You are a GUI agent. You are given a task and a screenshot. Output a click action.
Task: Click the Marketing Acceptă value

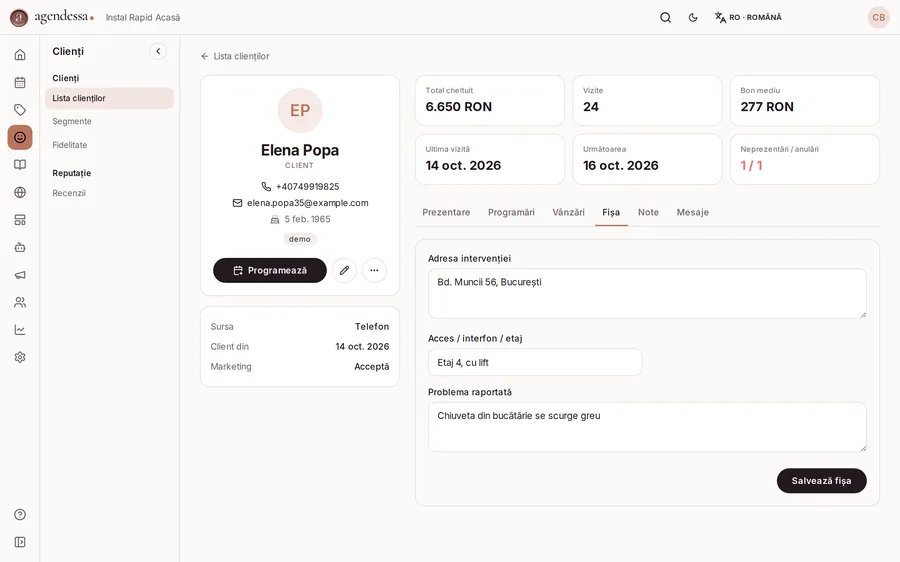tap(371, 366)
